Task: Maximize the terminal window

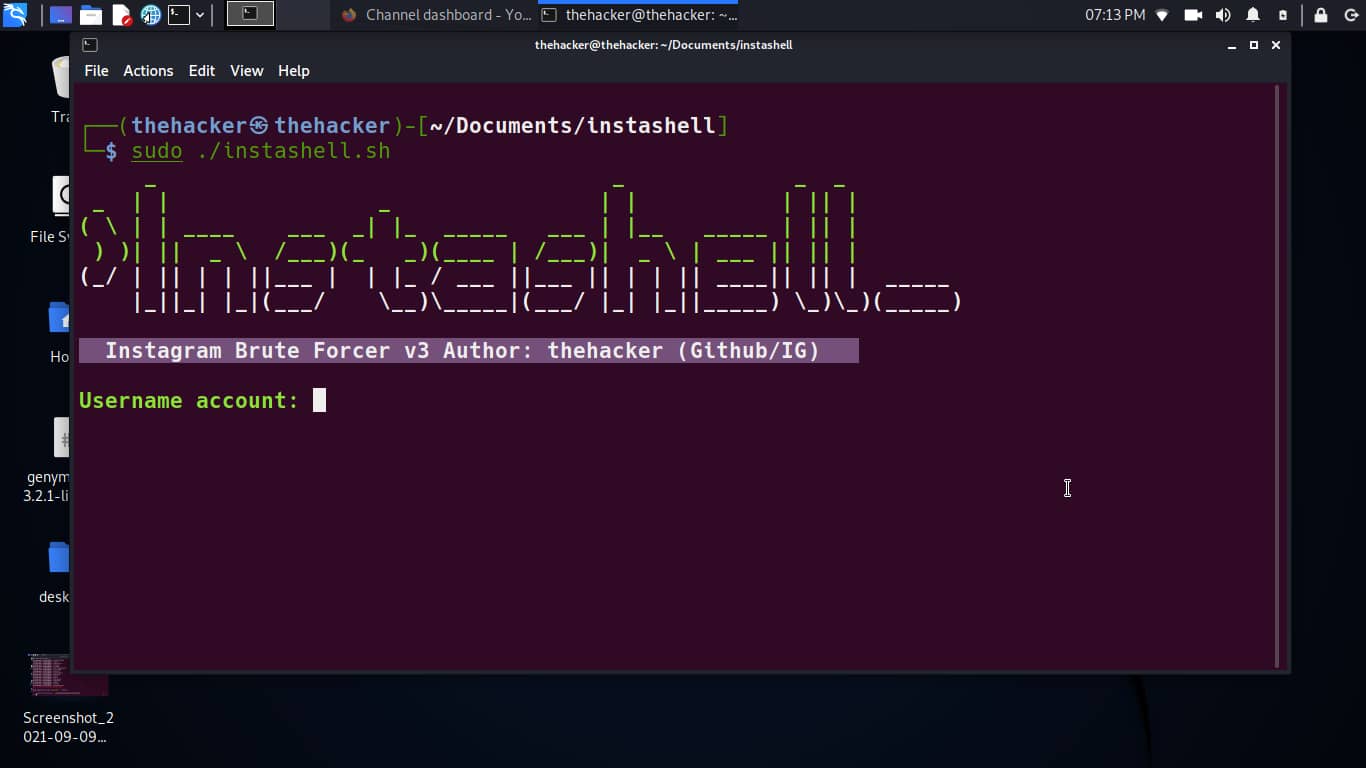Action: point(1254,45)
